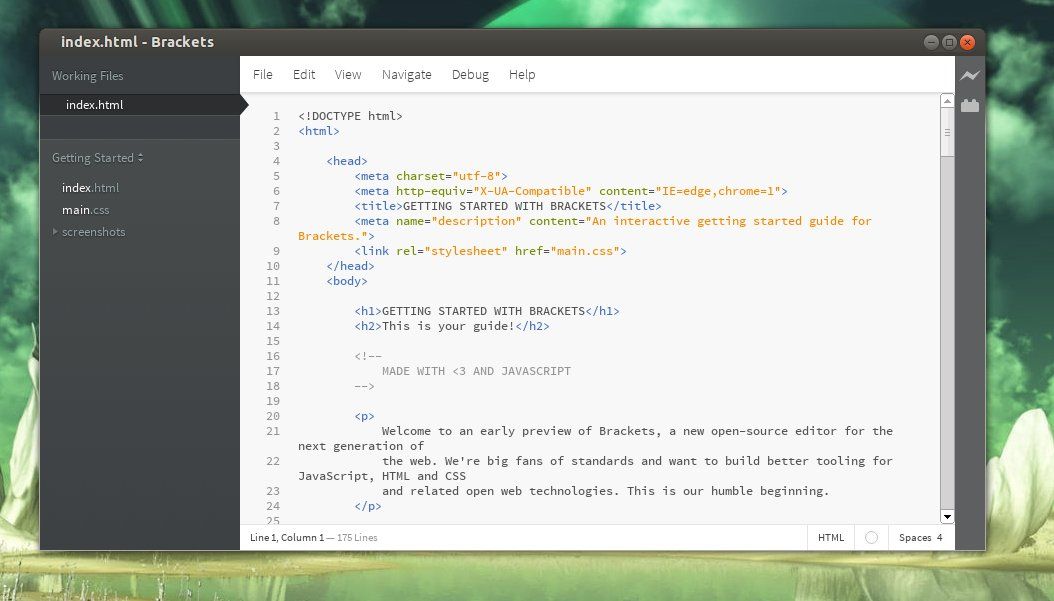Click the '</head>' closing tag
The image size is (1054, 601).
[x=350, y=266]
